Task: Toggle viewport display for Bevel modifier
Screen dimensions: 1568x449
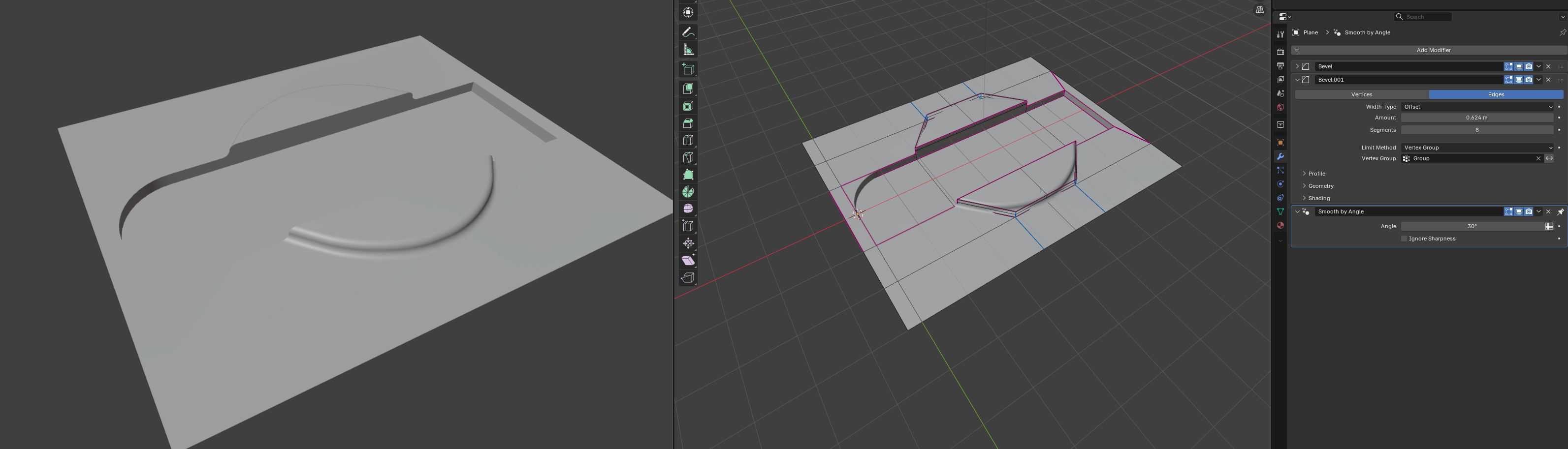Action: 1519,66
